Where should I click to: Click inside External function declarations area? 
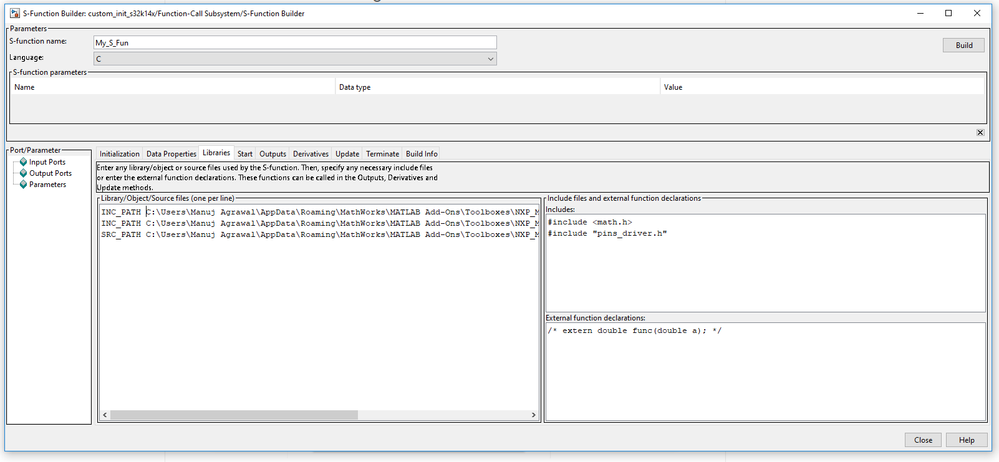[765, 372]
